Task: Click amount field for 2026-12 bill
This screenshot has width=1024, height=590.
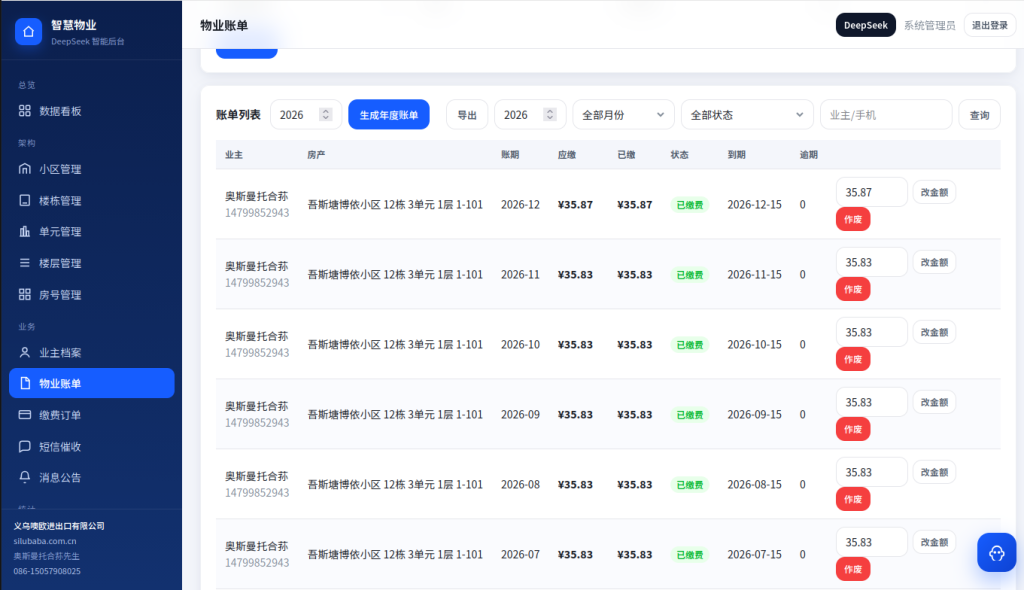Action: point(871,192)
